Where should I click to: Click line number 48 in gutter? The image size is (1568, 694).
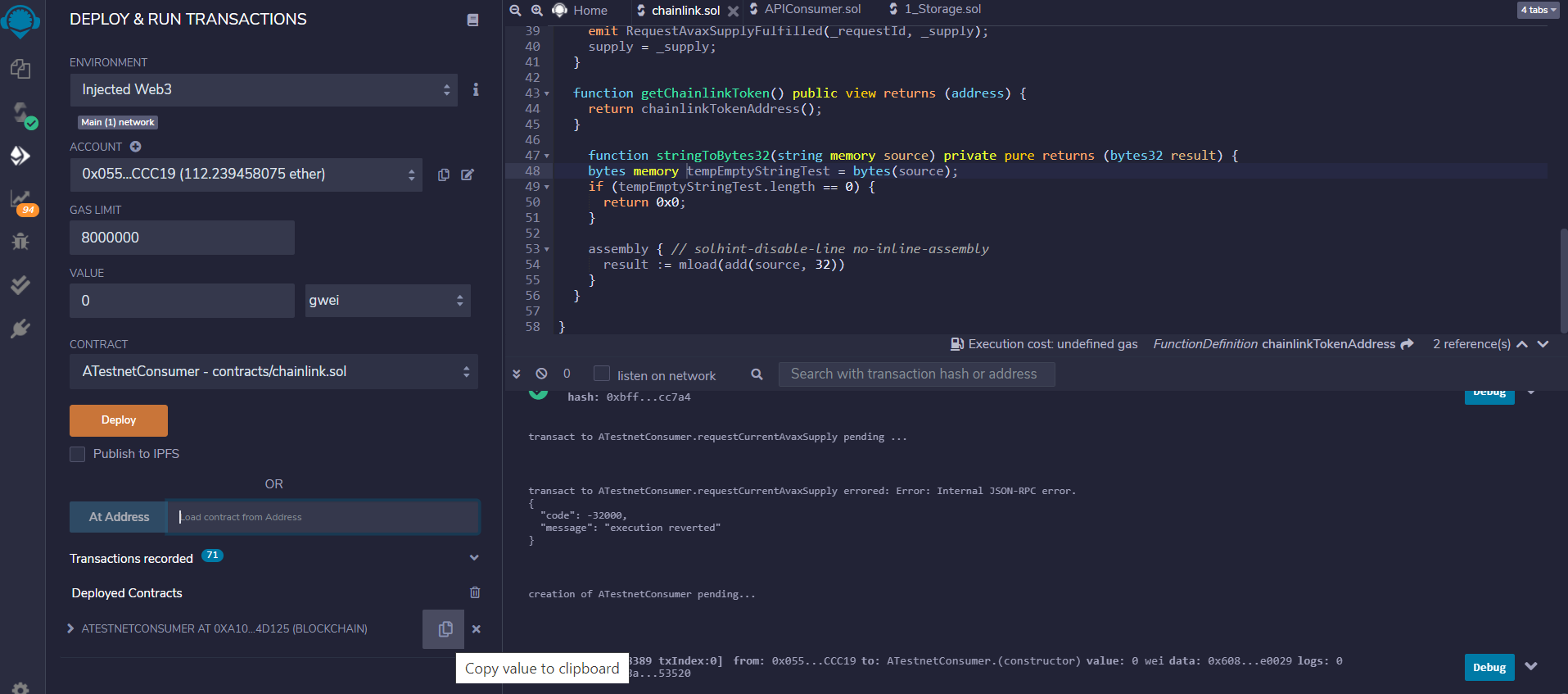pos(532,171)
